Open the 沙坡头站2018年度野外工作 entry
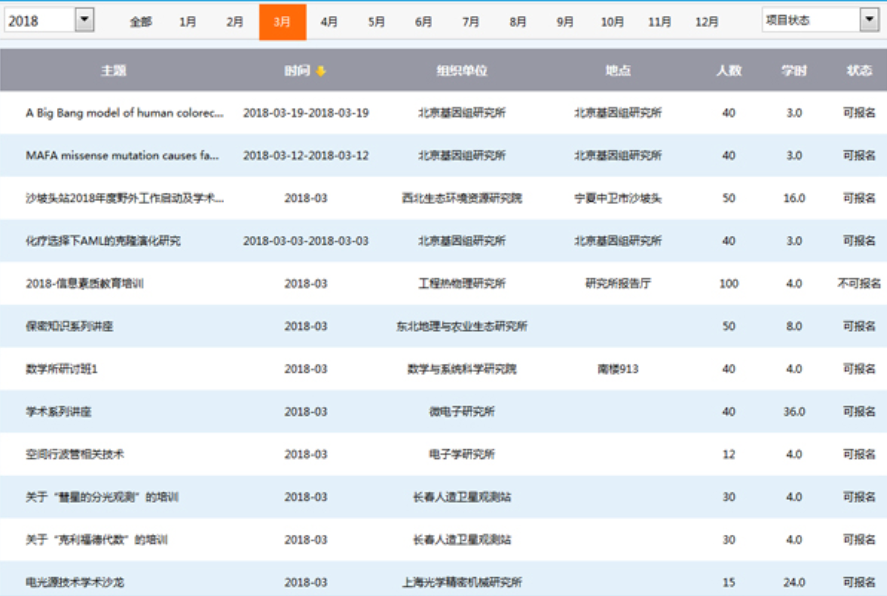Screen dimensions: 887x596 click(x=125, y=198)
